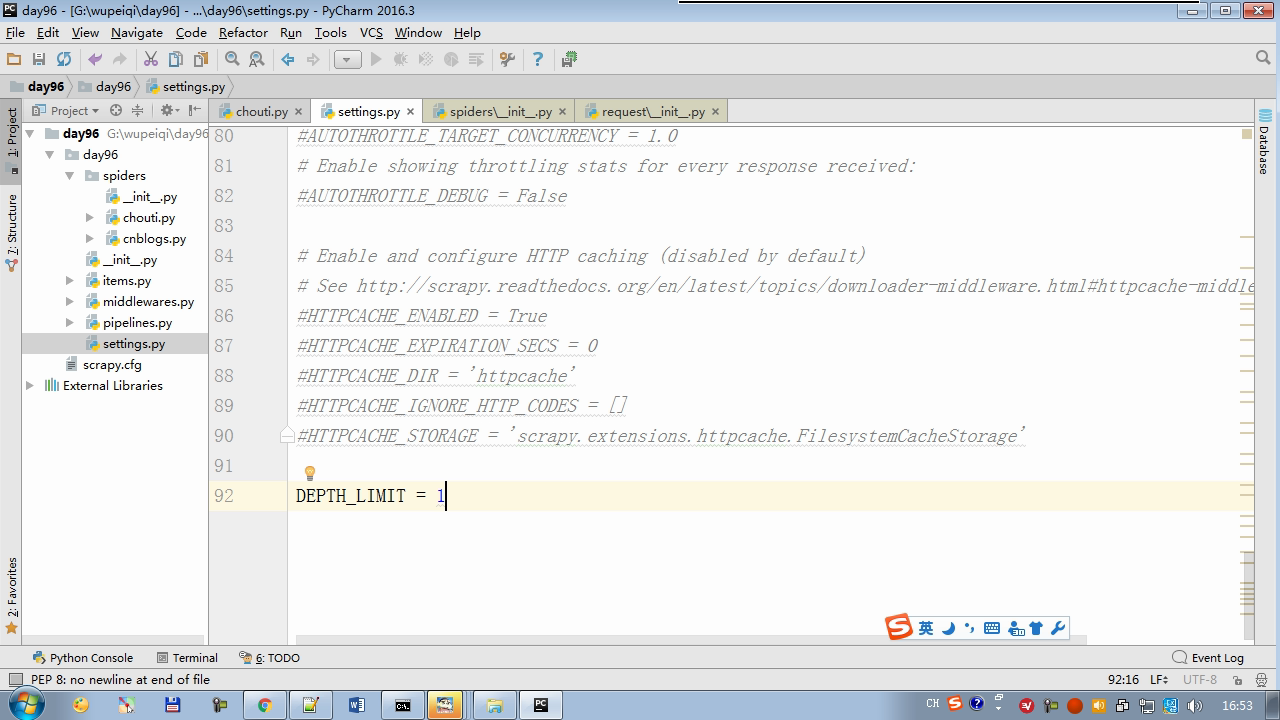Toggle the Favorites side panel

[x=12, y=596]
